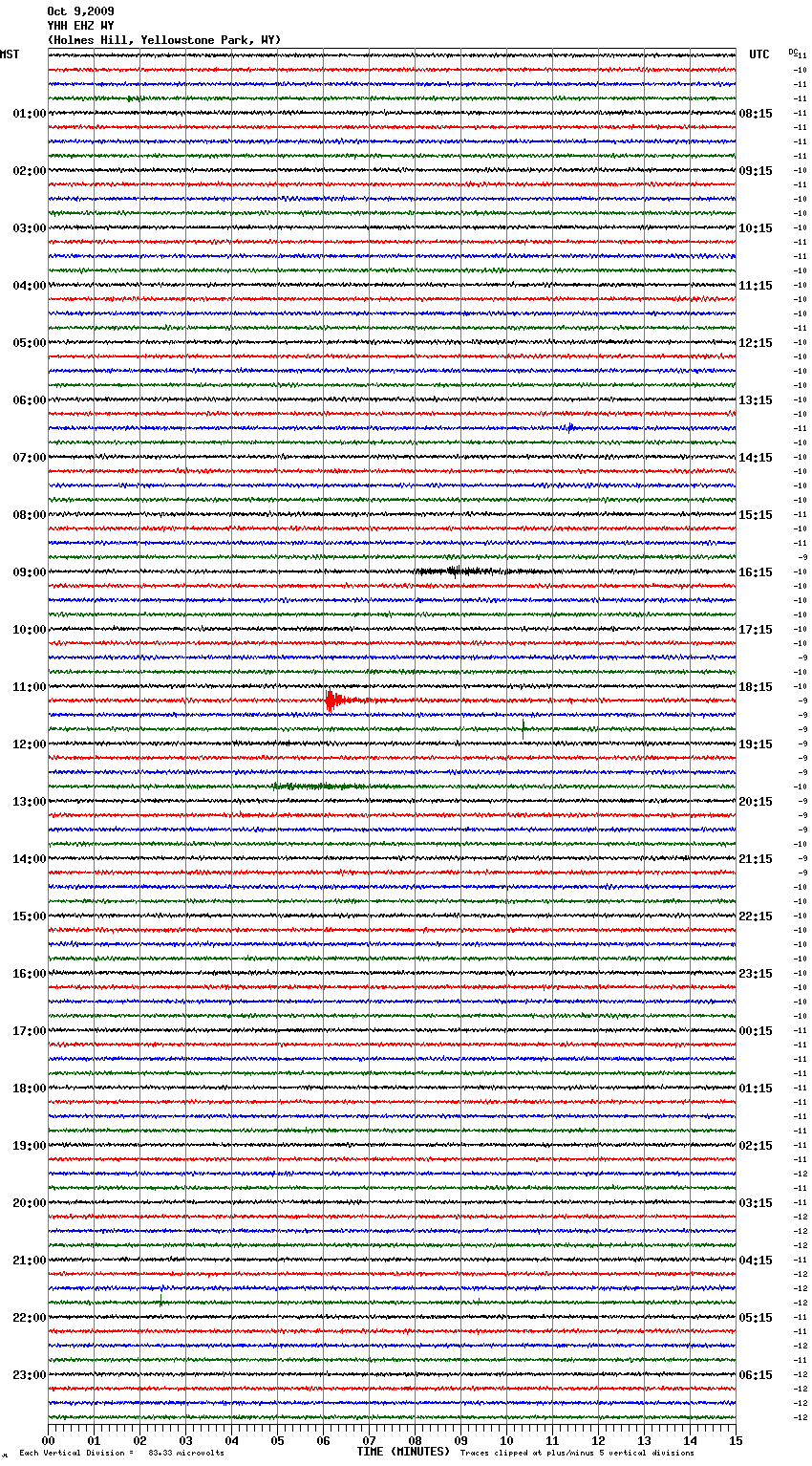
Task: Select the 14:00 MST time label
Action: point(30,859)
